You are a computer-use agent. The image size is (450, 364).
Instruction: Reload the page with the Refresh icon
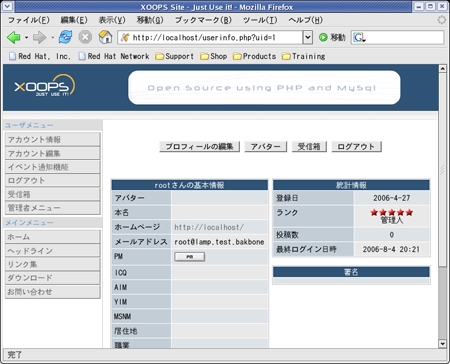pos(65,37)
